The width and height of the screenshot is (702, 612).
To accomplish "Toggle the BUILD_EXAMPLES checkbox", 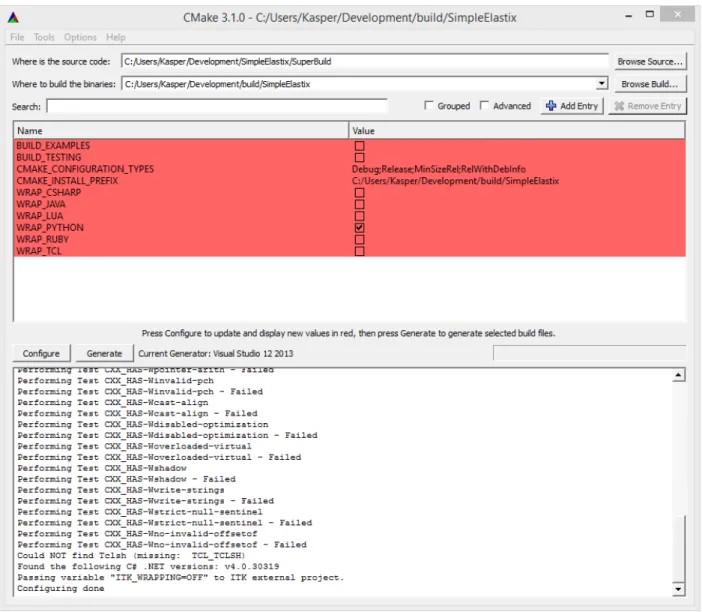I will pyautogui.click(x=360, y=146).
